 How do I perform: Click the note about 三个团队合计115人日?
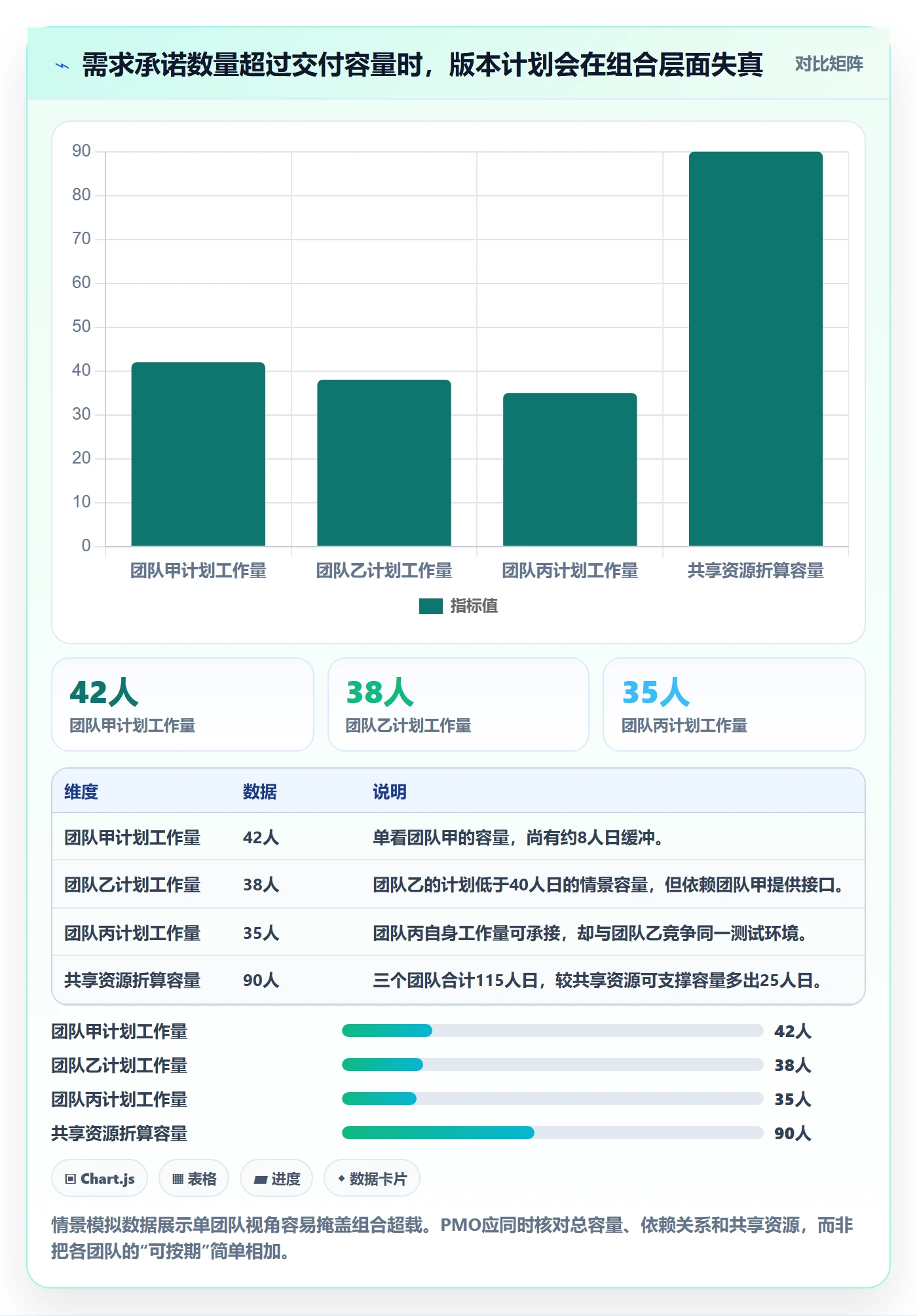click(x=597, y=980)
